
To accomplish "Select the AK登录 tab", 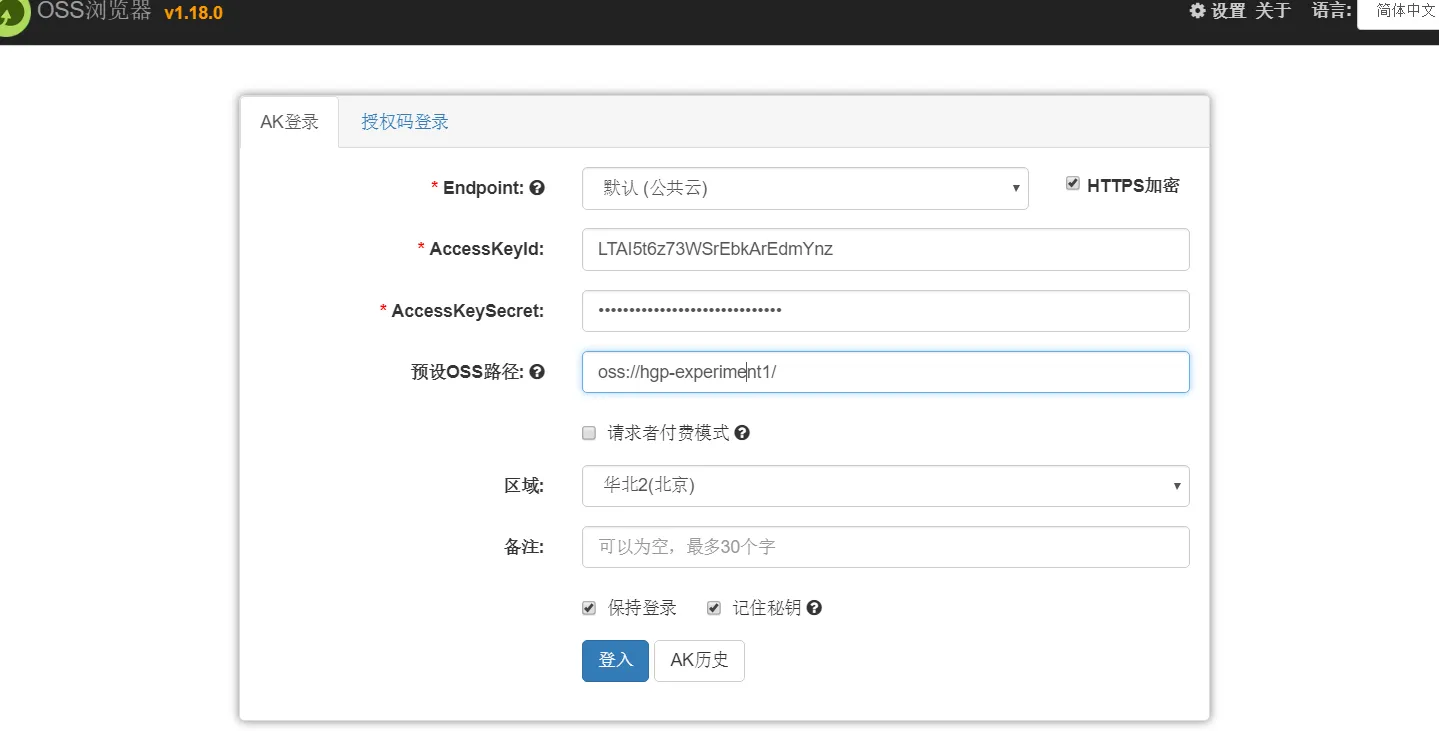I will point(289,122).
